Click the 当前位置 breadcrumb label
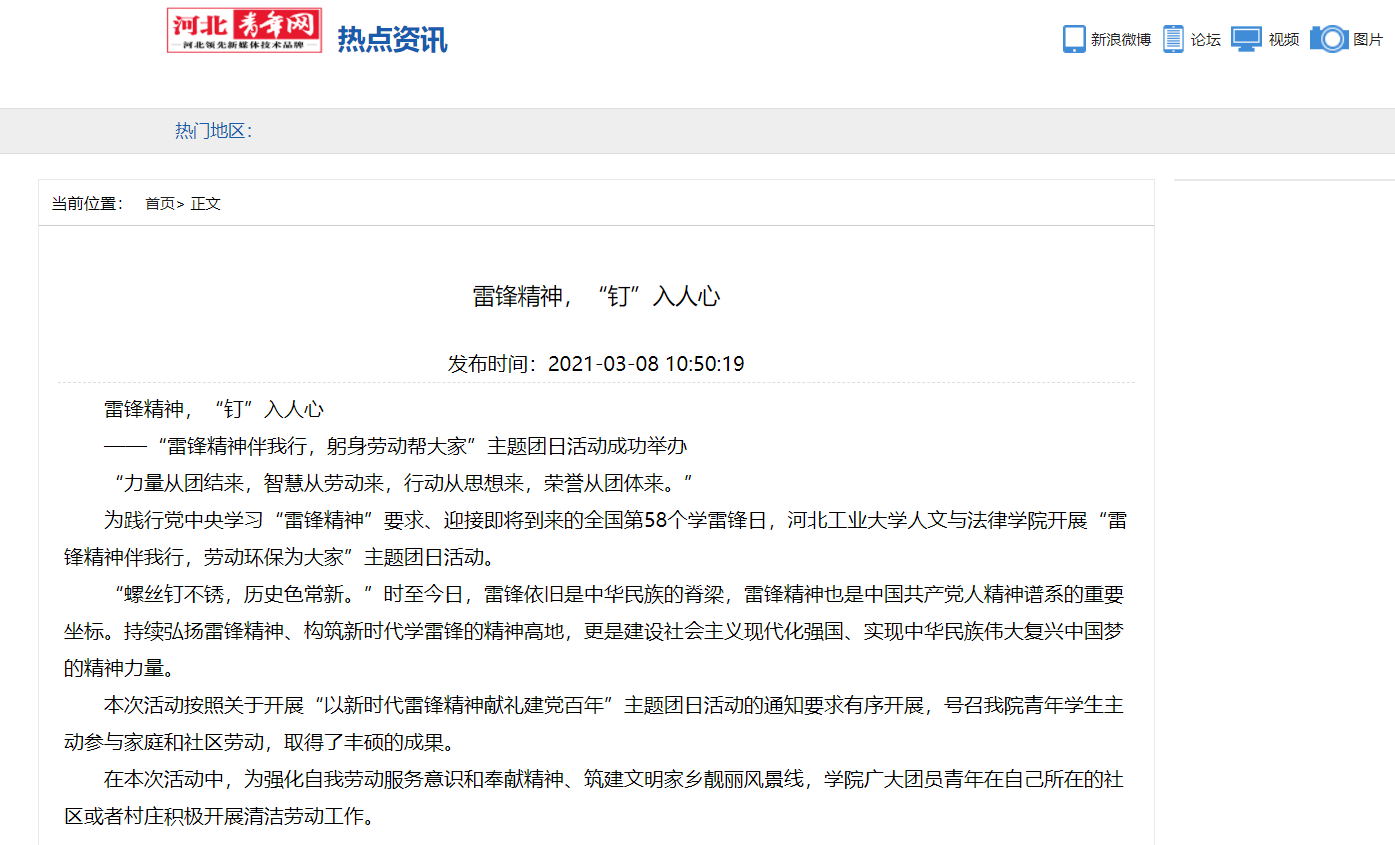1395x845 pixels. (x=87, y=204)
